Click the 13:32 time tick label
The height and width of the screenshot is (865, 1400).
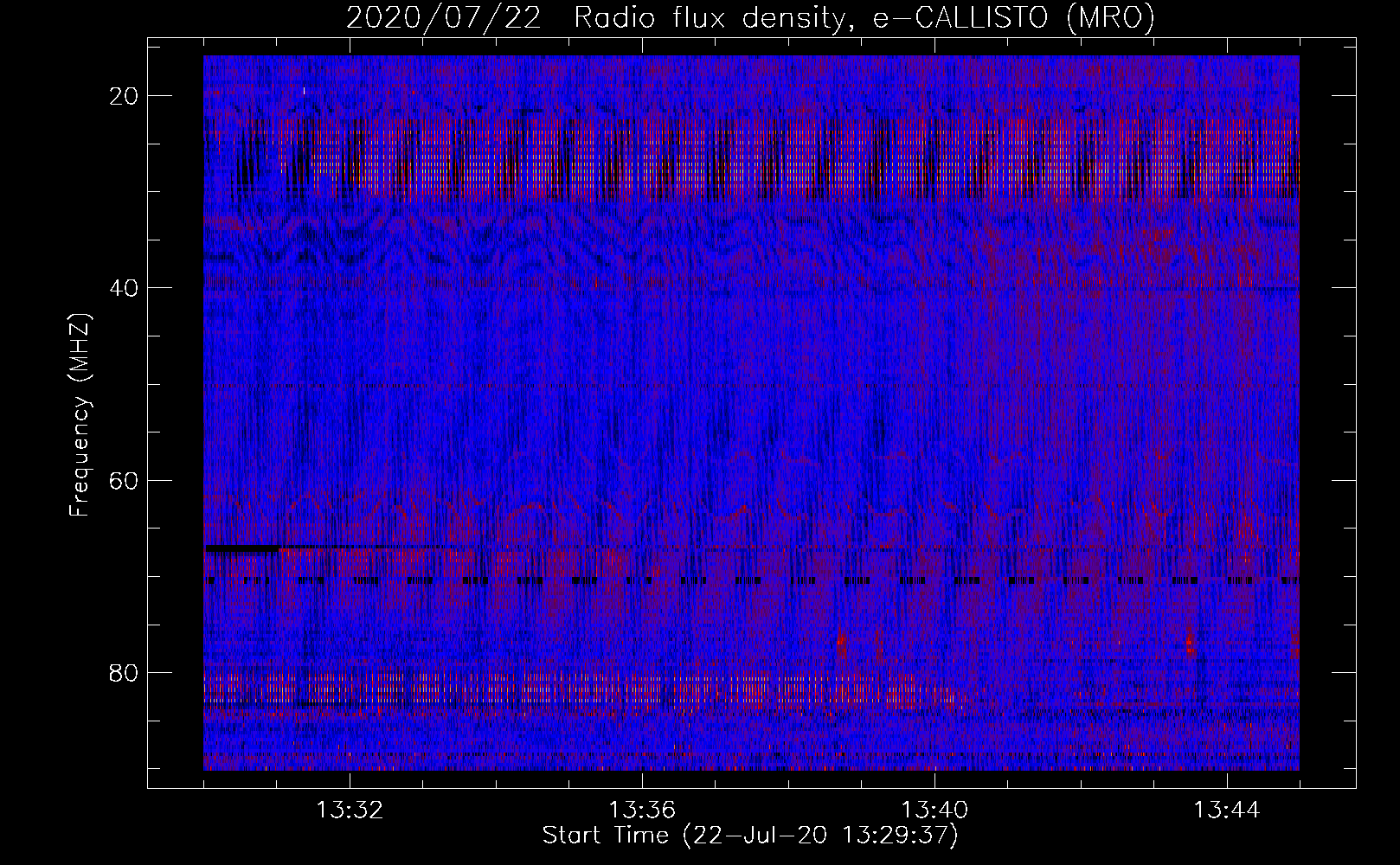(350, 811)
